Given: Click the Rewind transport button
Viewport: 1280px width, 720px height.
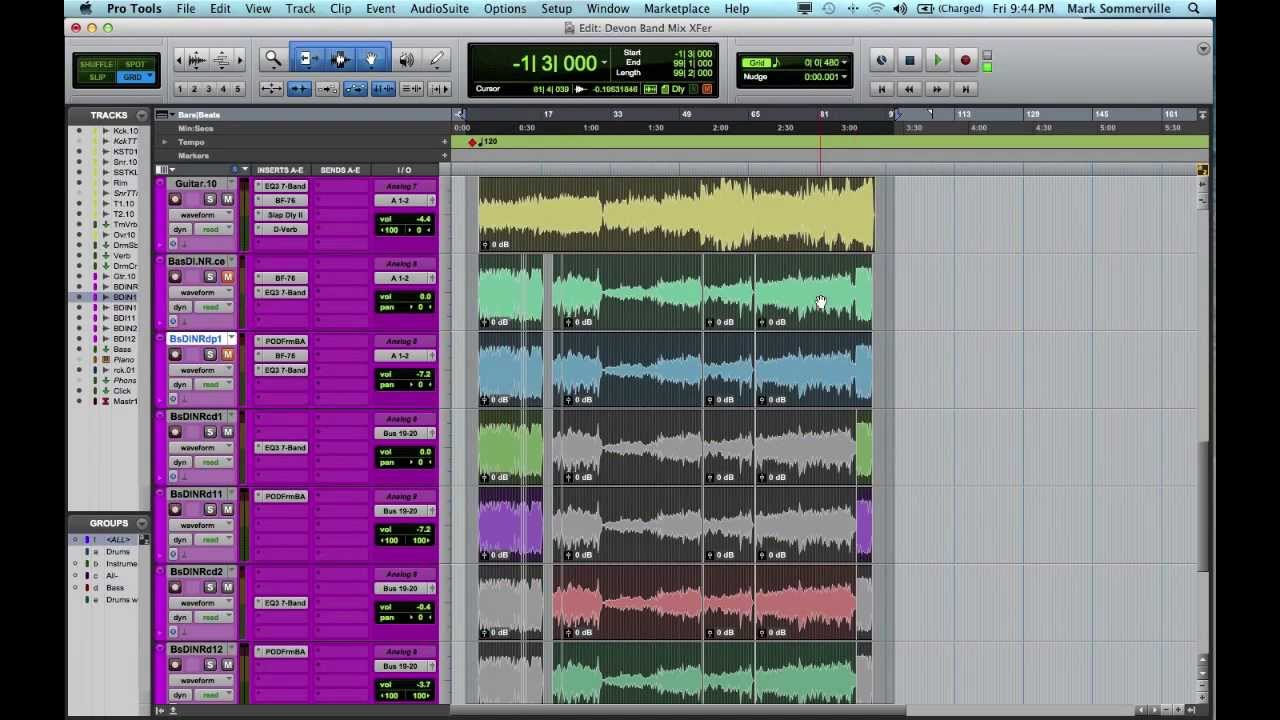Looking at the screenshot, I should click(909, 89).
